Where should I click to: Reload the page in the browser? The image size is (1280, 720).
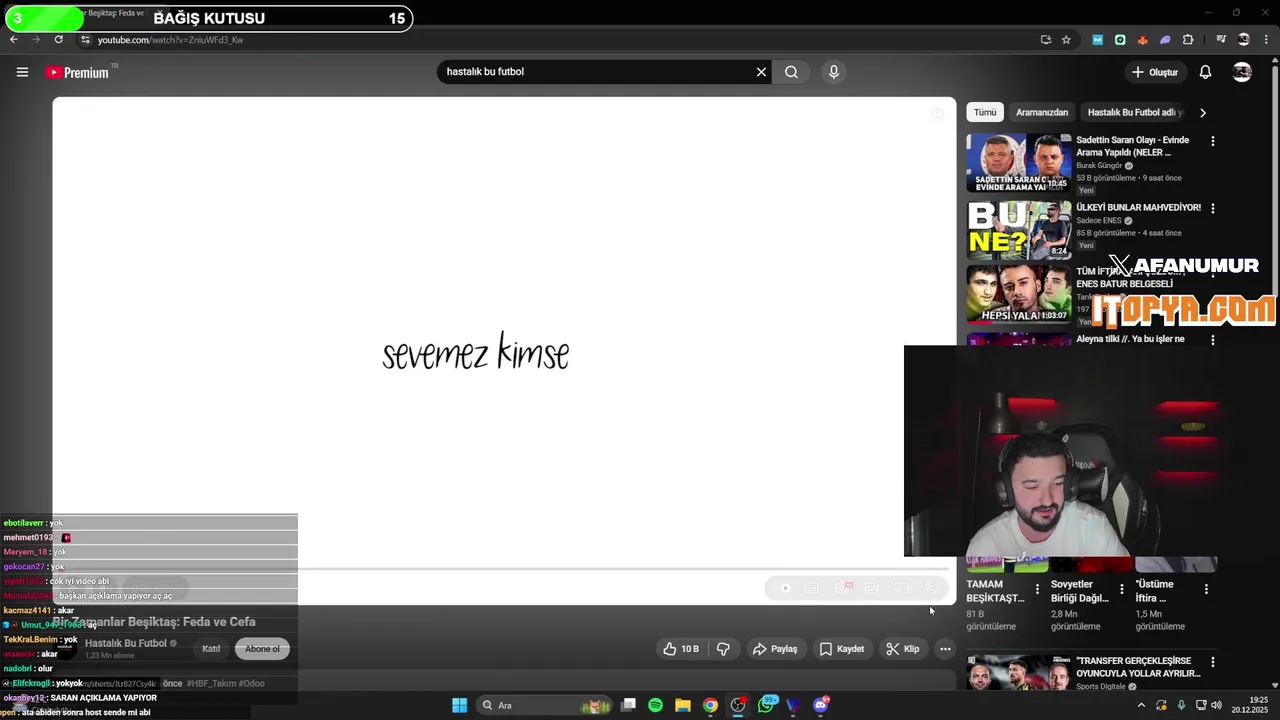58,40
